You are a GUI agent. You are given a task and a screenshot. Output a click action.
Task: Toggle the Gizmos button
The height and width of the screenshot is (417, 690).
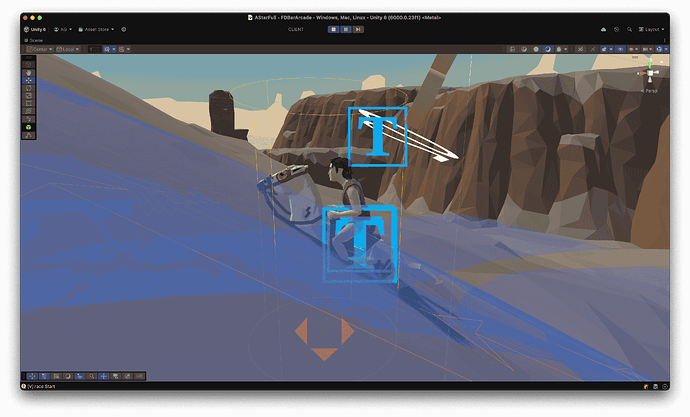659,49
